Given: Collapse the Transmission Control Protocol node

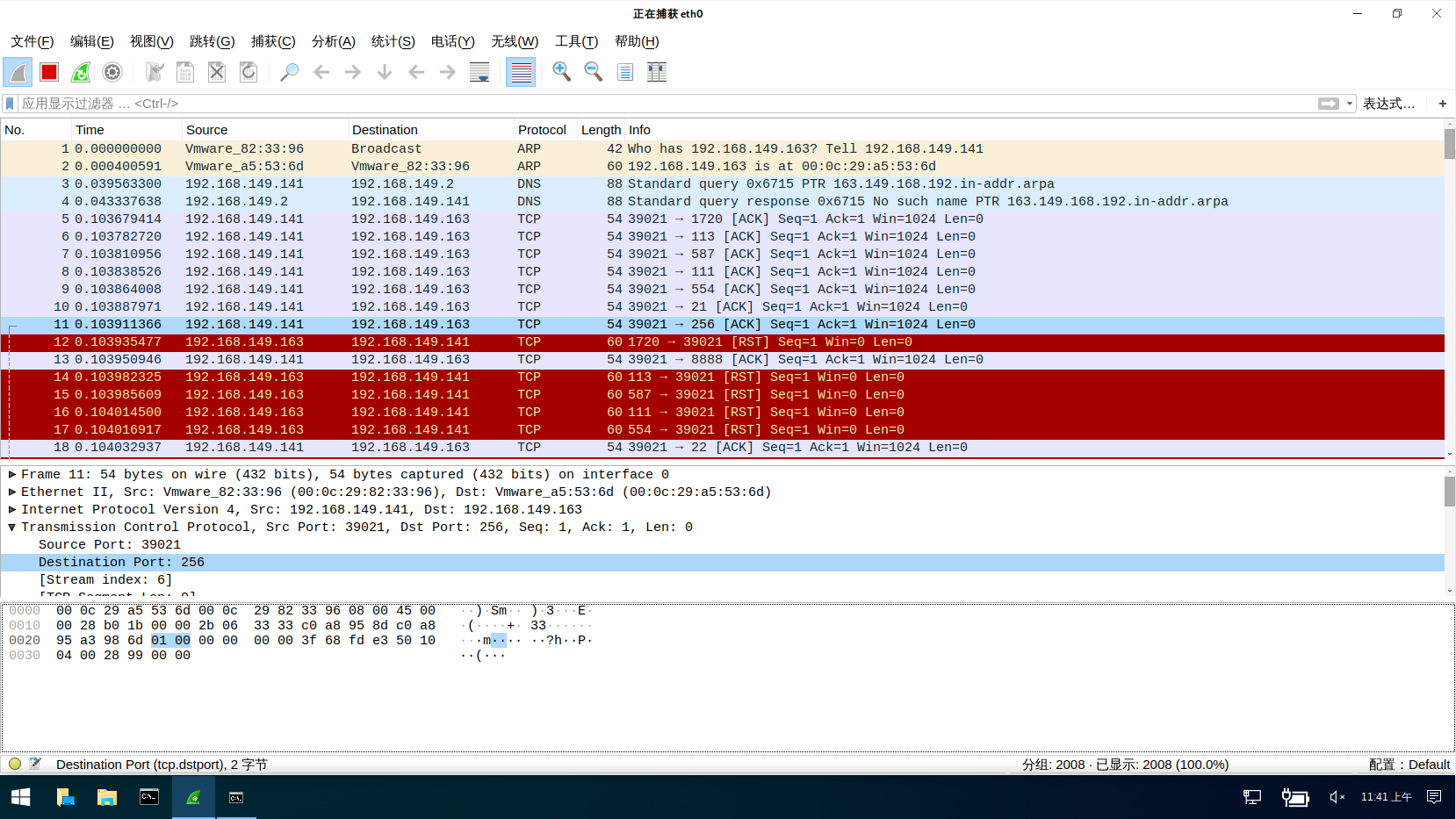Looking at the screenshot, I should 12,527.
